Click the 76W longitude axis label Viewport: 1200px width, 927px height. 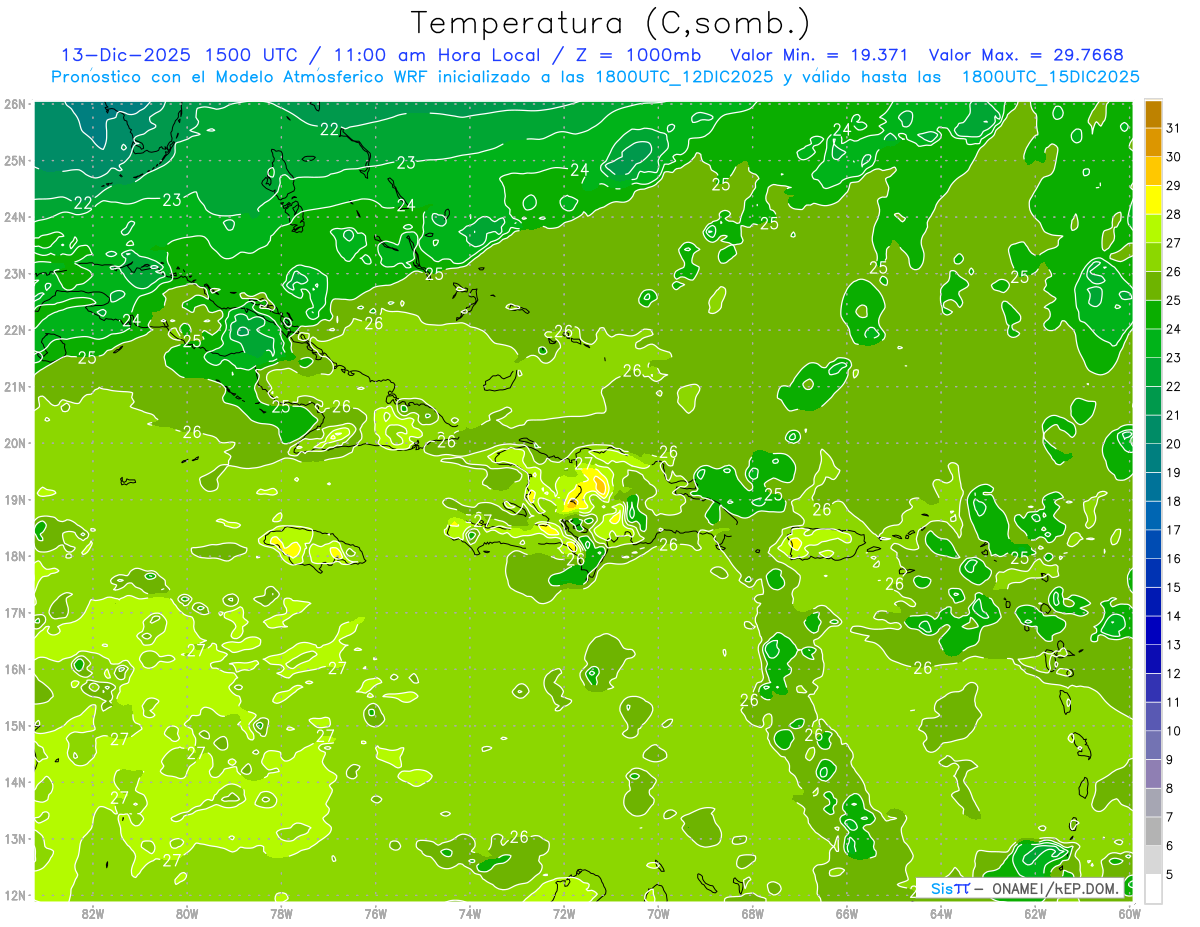(376, 913)
